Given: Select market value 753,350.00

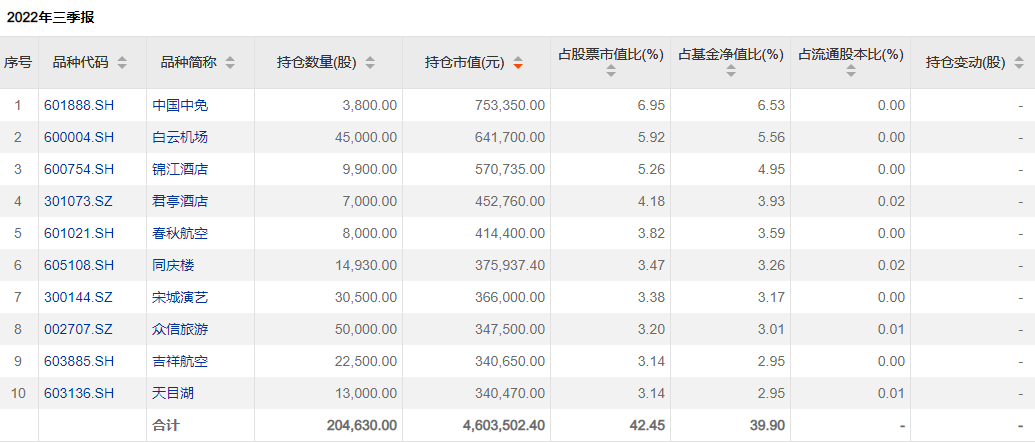Looking at the screenshot, I should coord(510,105).
